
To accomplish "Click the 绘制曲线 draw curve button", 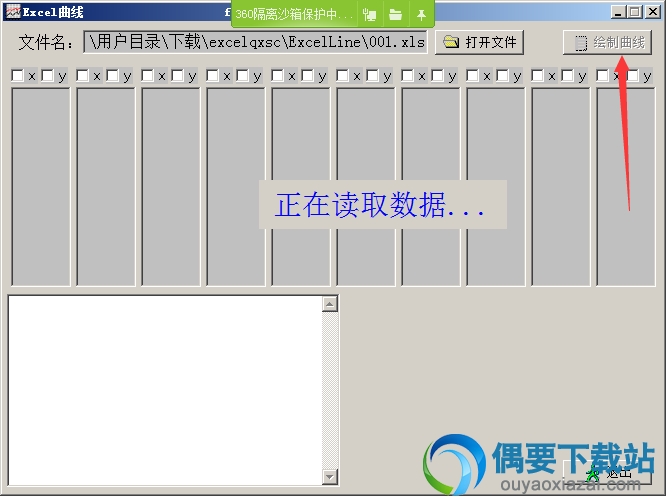I will 607,42.
